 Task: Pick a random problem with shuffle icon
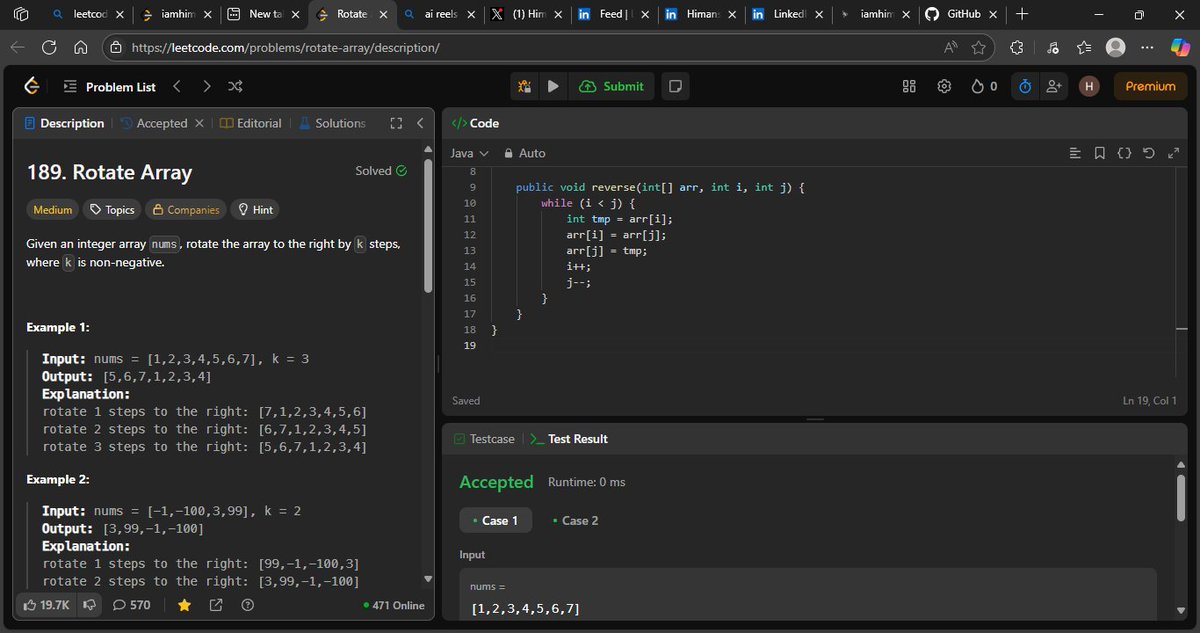236,86
